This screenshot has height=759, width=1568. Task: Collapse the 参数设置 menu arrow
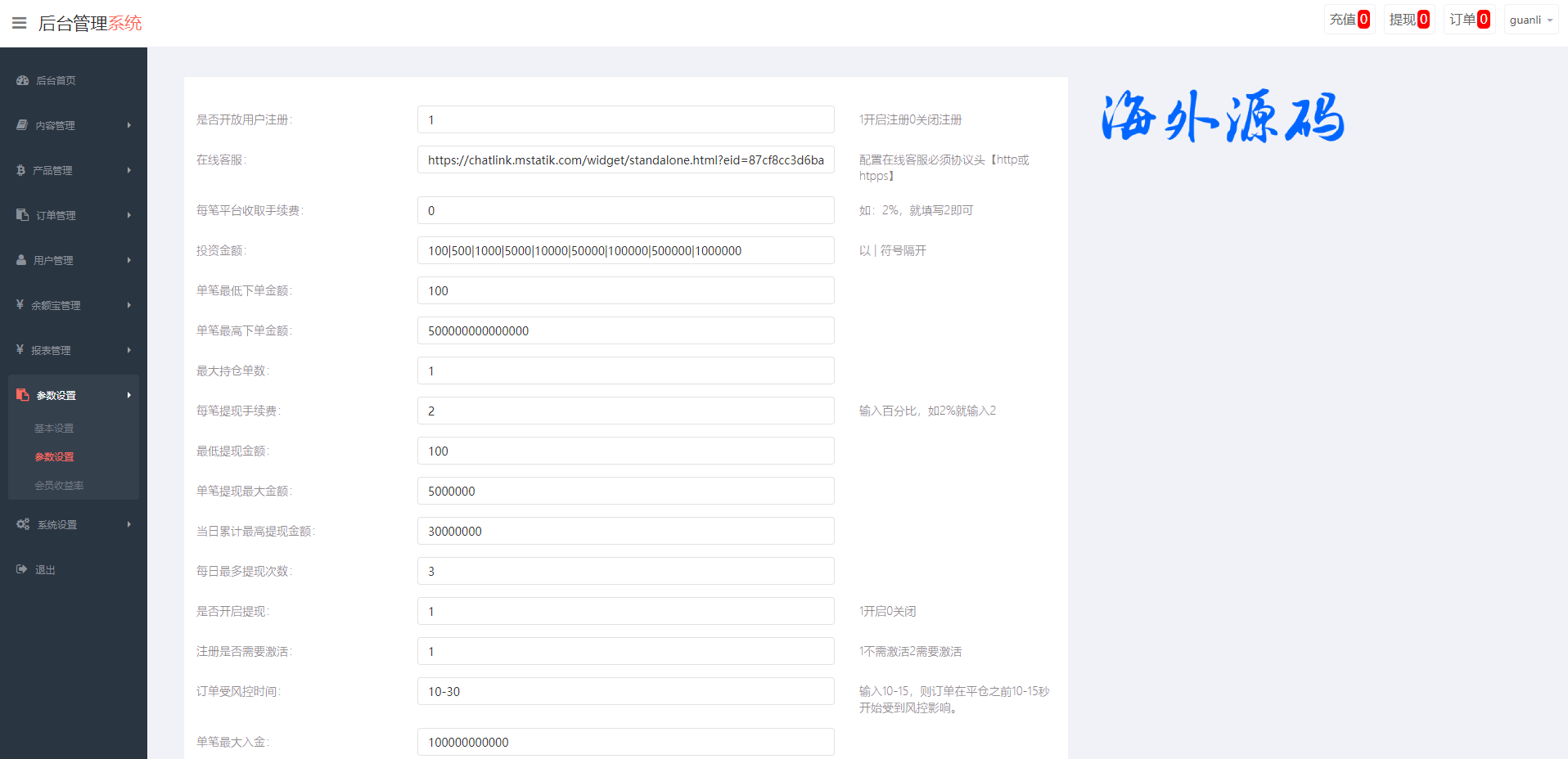coord(128,395)
